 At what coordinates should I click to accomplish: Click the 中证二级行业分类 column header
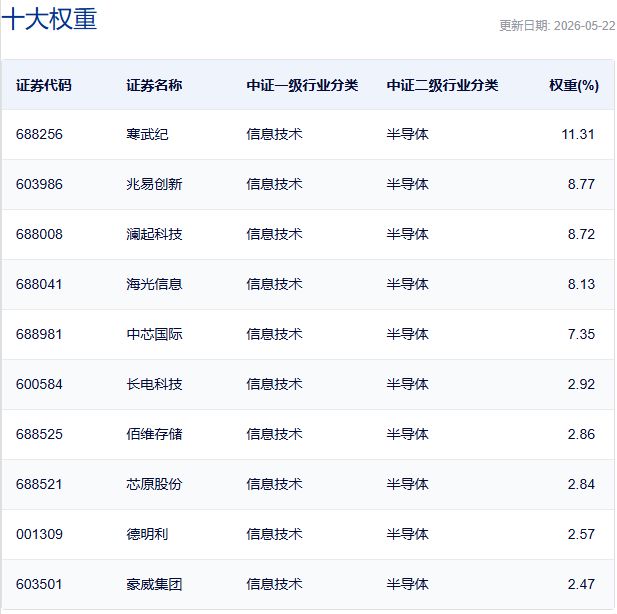pyautogui.click(x=442, y=85)
